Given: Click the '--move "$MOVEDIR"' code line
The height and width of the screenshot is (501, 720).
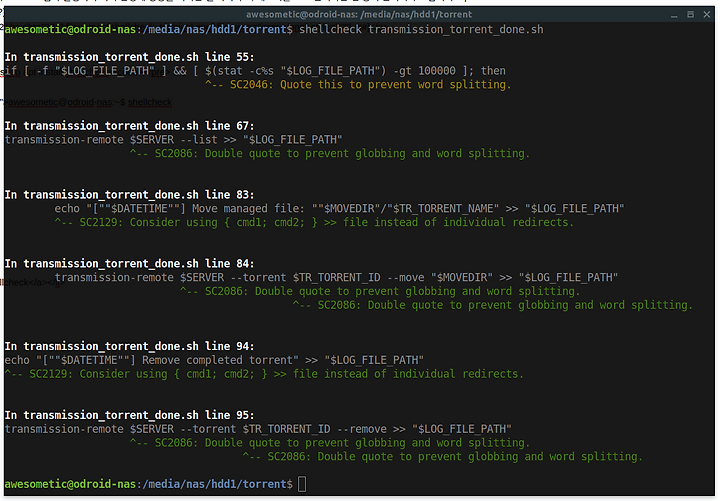Looking at the screenshot, I should (336, 277).
